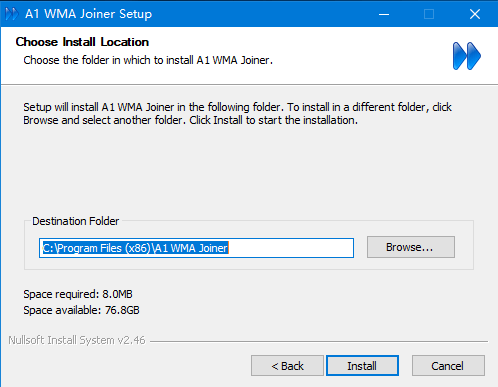Close the setup window with the X

click(475, 14)
